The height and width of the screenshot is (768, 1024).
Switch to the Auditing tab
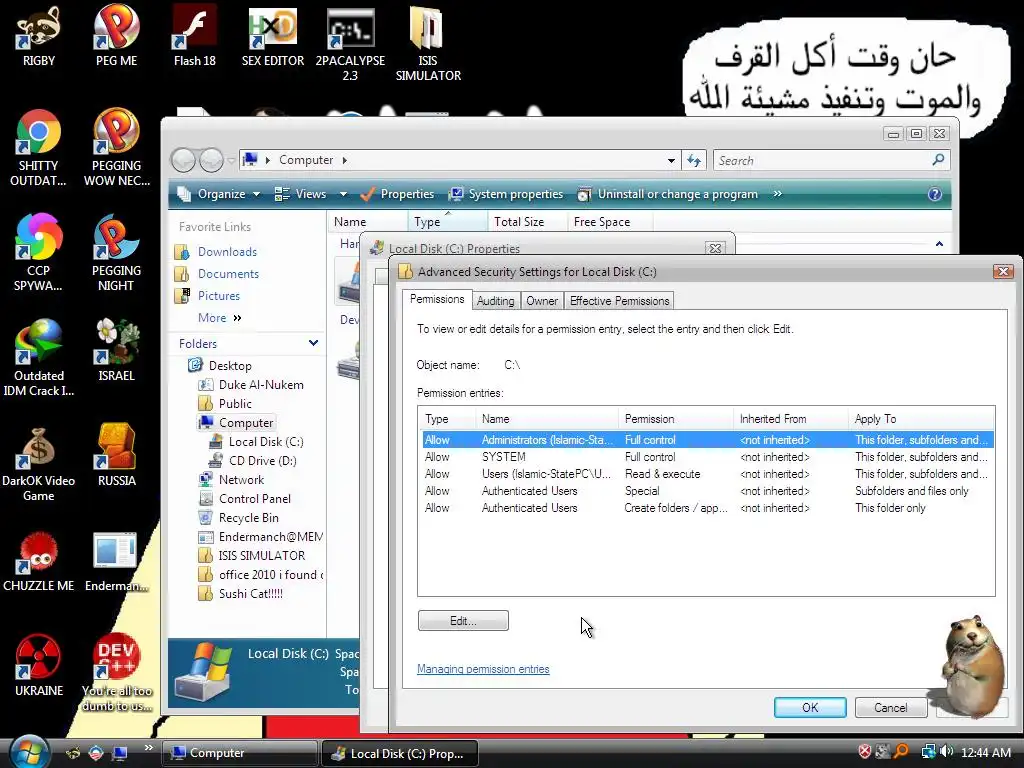[496, 301]
